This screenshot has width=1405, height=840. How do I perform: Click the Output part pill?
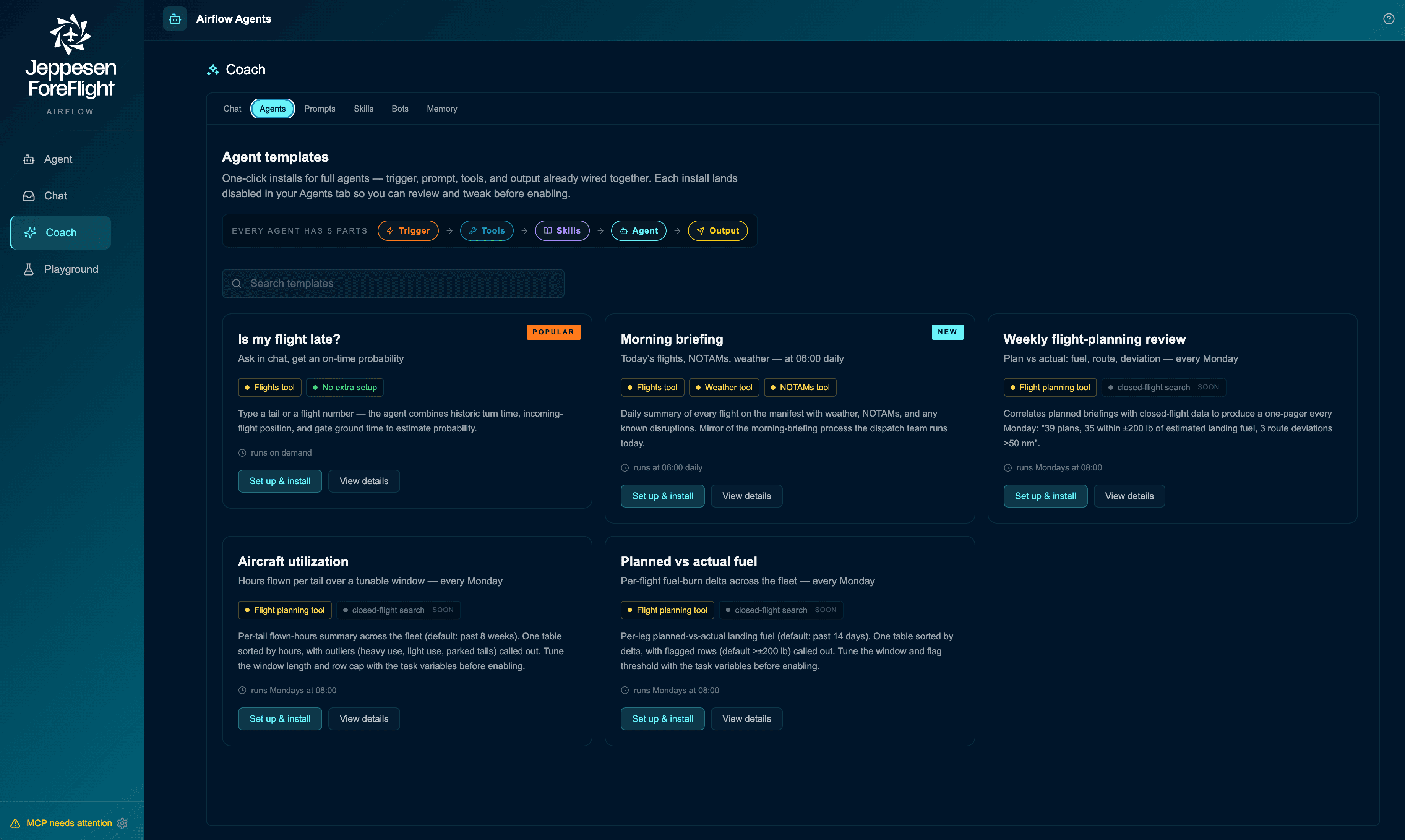point(718,230)
